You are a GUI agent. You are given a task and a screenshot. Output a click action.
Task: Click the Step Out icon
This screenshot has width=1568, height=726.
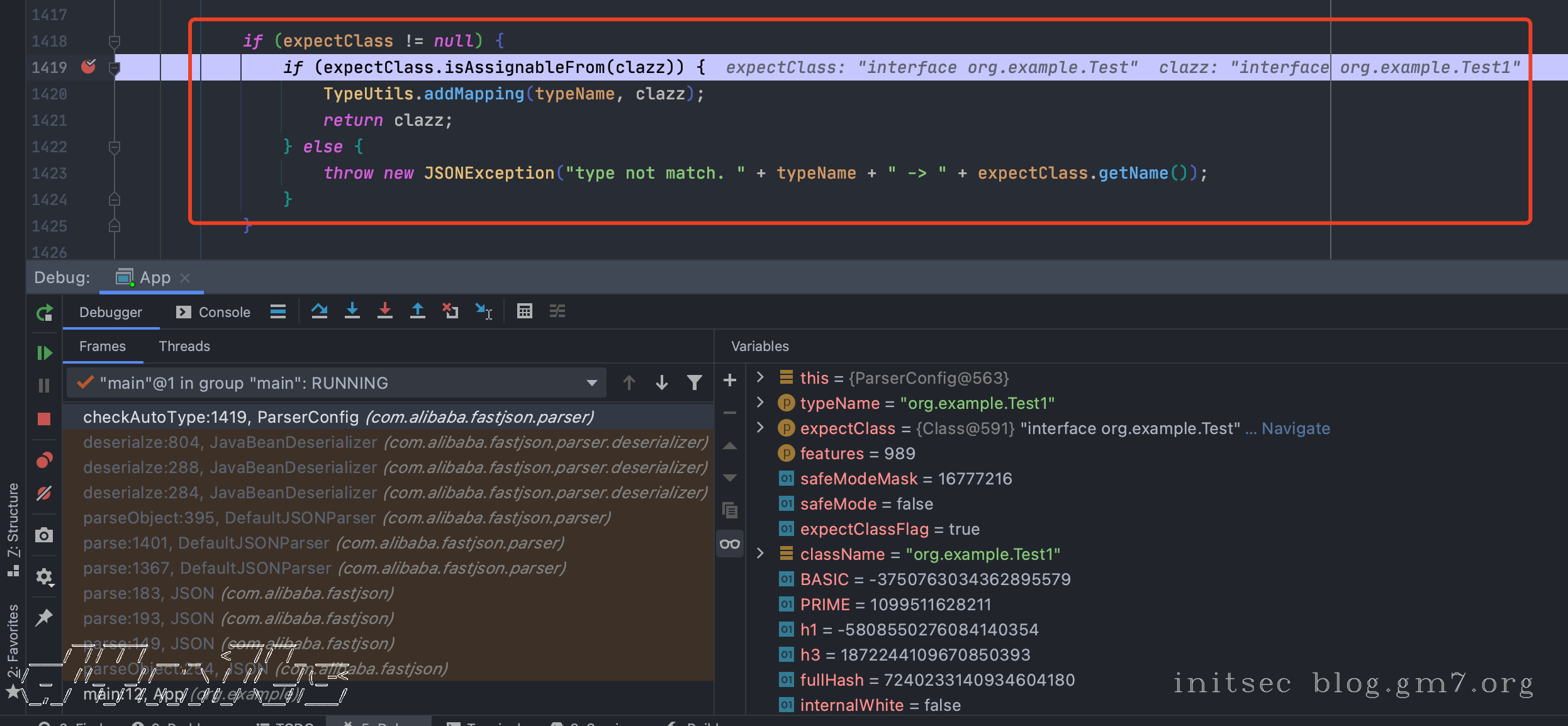pyautogui.click(x=418, y=311)
